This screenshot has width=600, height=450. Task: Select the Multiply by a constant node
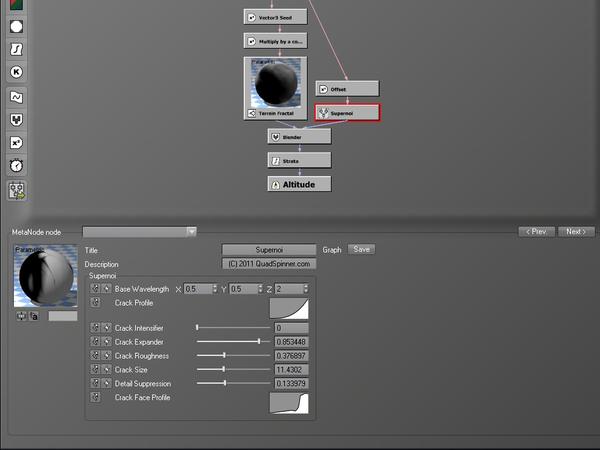pos(276,41)
